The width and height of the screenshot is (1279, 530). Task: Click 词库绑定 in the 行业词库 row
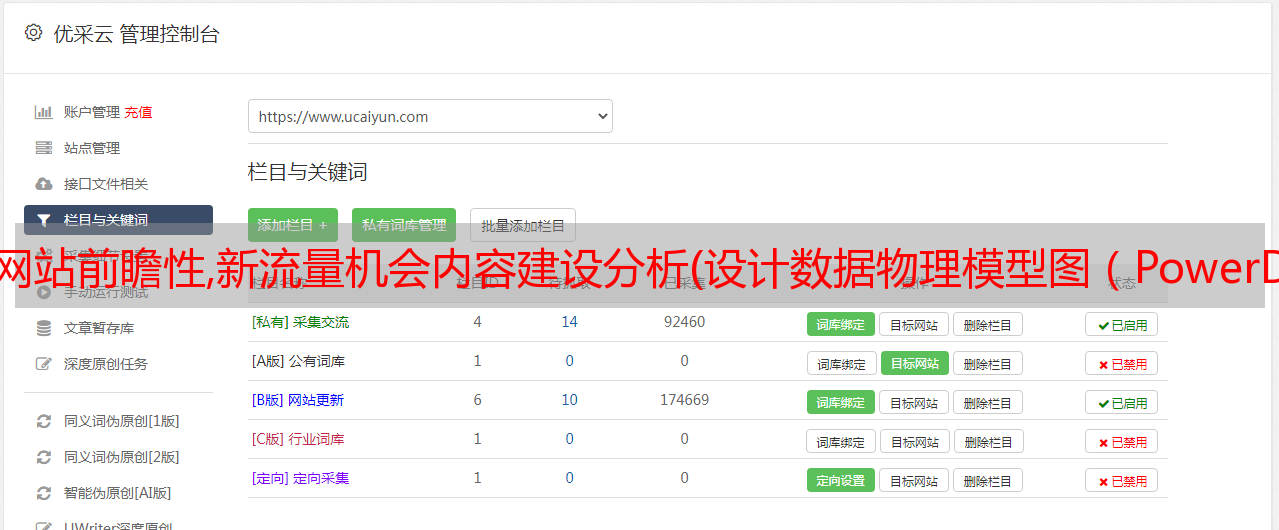click(x=842, y=441)
